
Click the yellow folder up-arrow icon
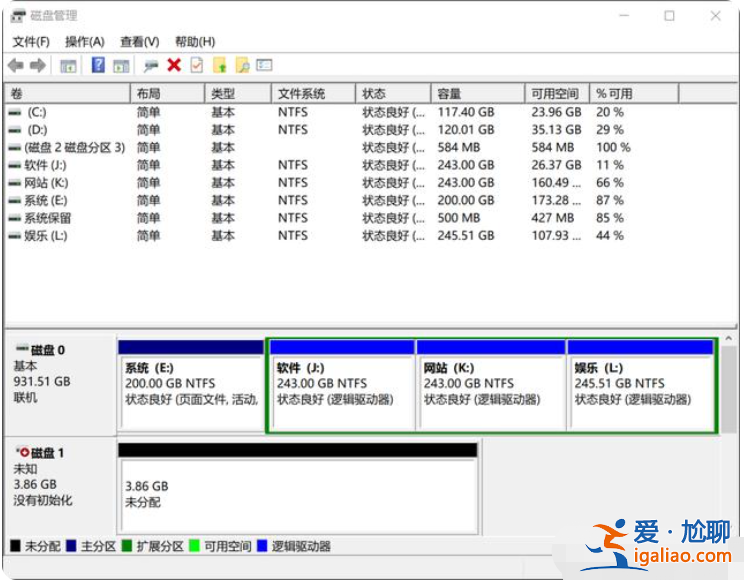[220, 65]
